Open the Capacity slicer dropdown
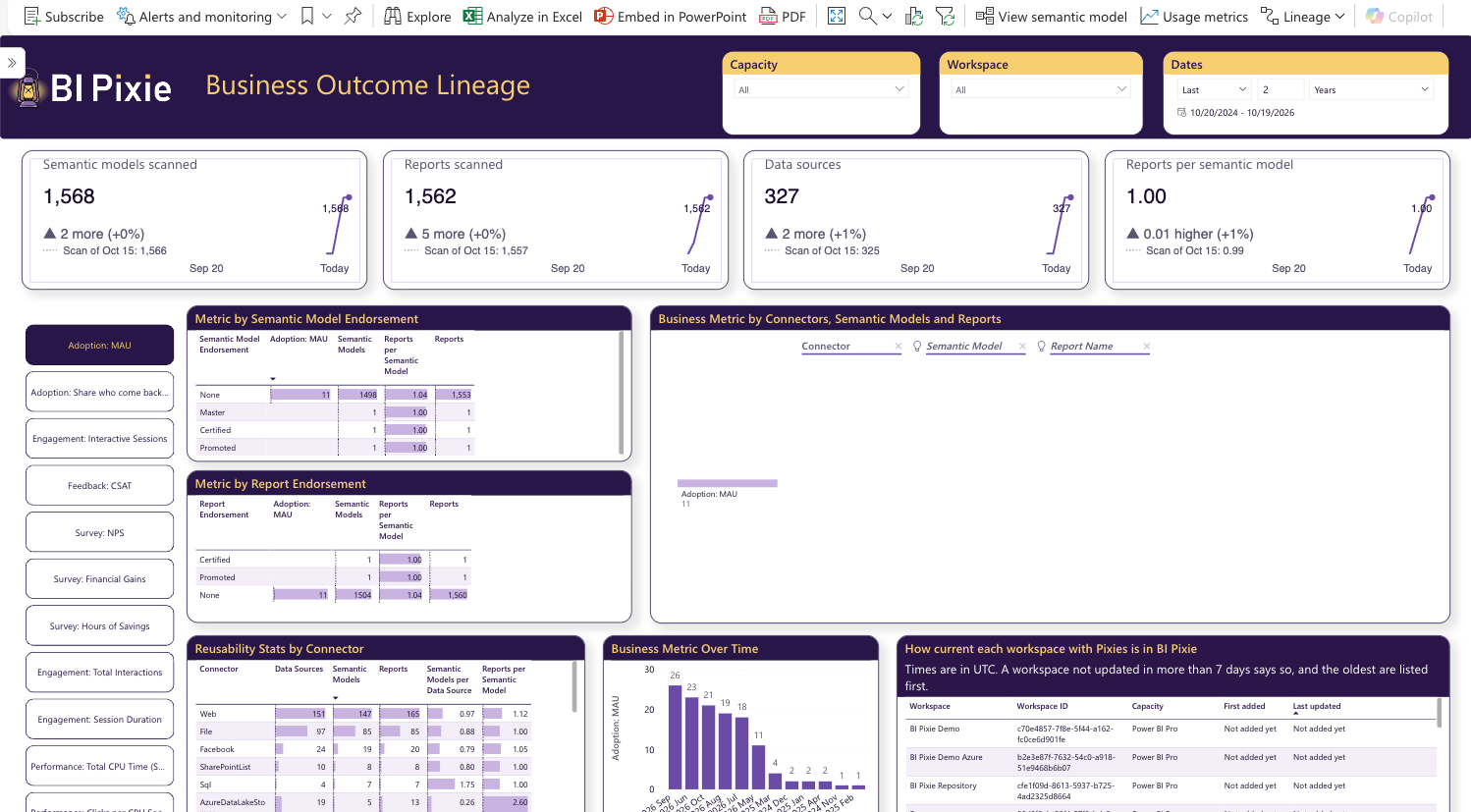1471x812 pixels. 821,89
